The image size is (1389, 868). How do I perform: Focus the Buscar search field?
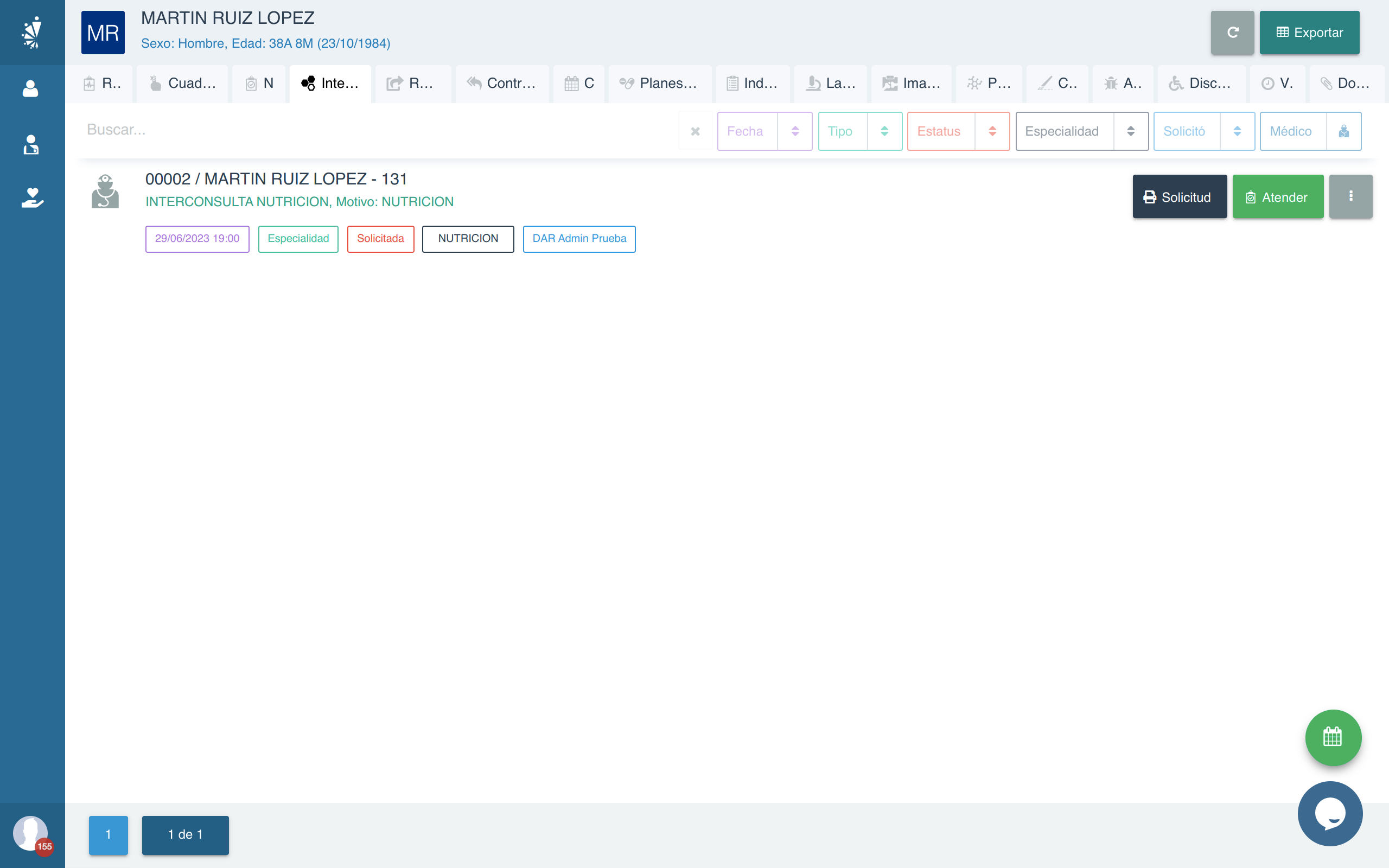click(379, 130)
